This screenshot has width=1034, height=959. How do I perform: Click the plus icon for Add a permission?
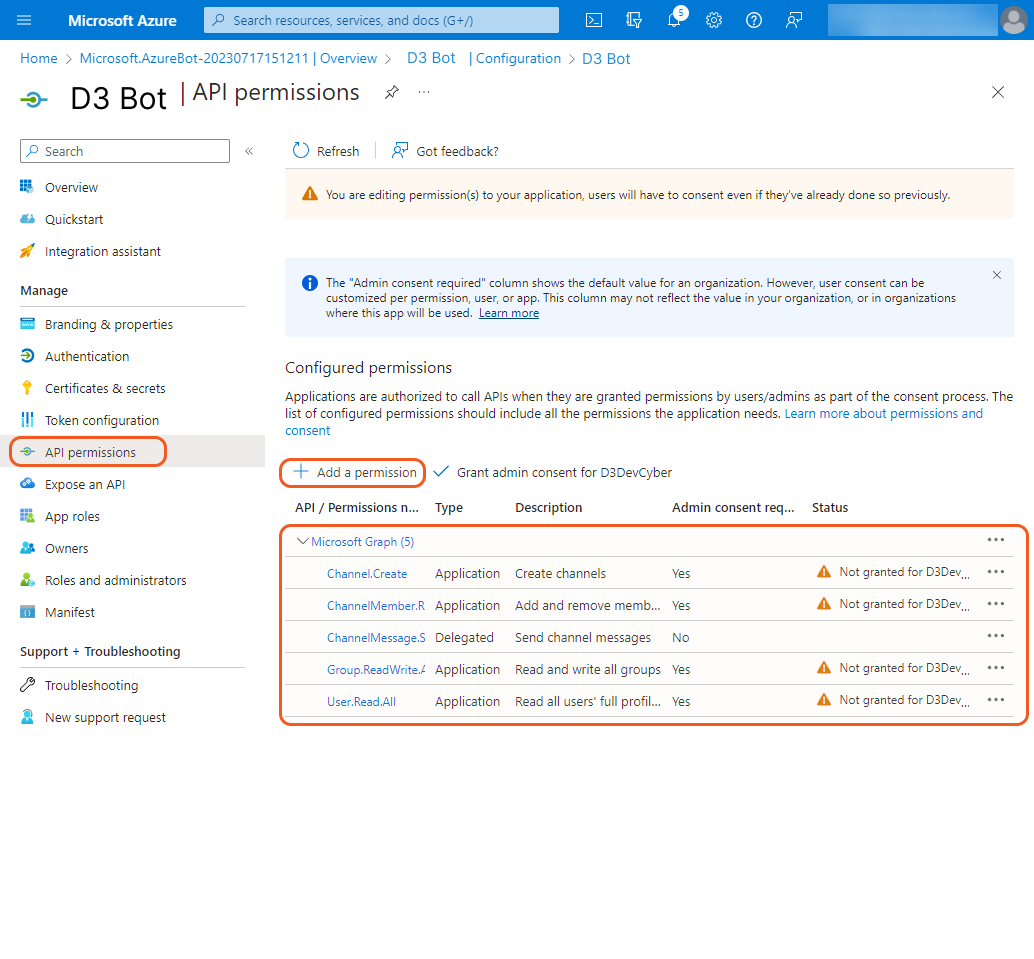pyautogui.click(x=301, y=472)
